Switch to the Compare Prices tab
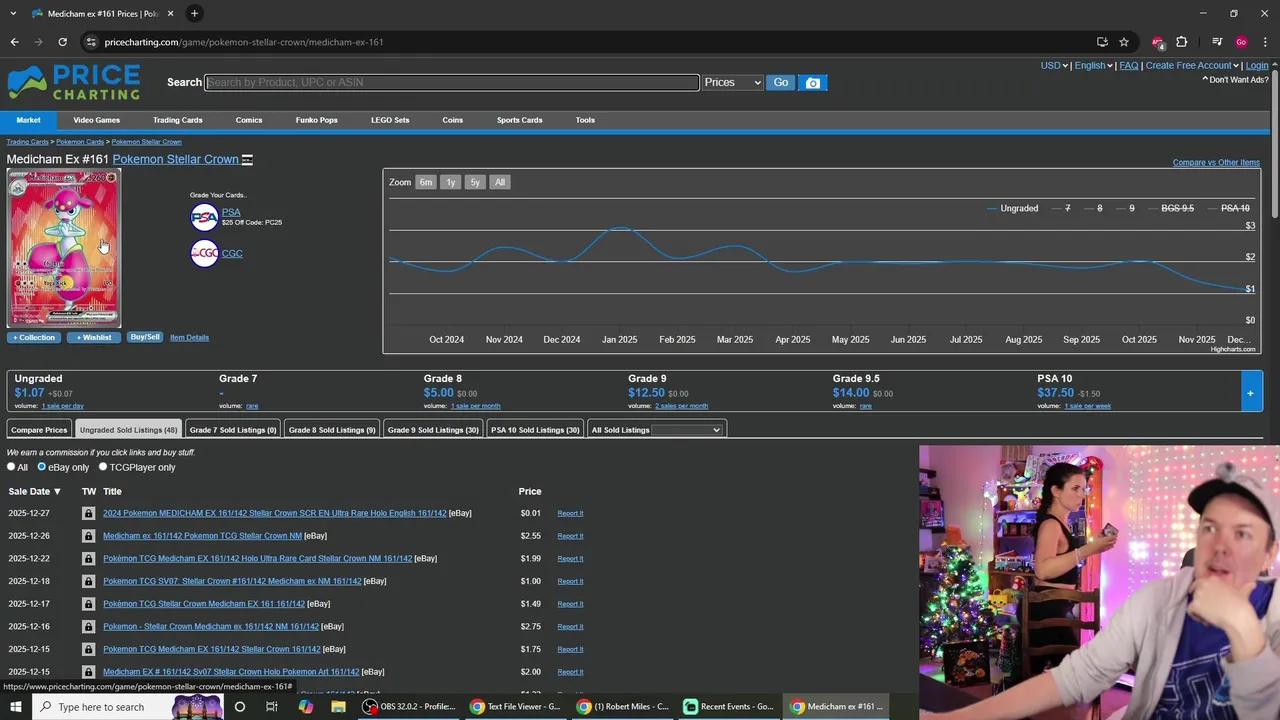 pyautogui.click(x=39, y=430)
